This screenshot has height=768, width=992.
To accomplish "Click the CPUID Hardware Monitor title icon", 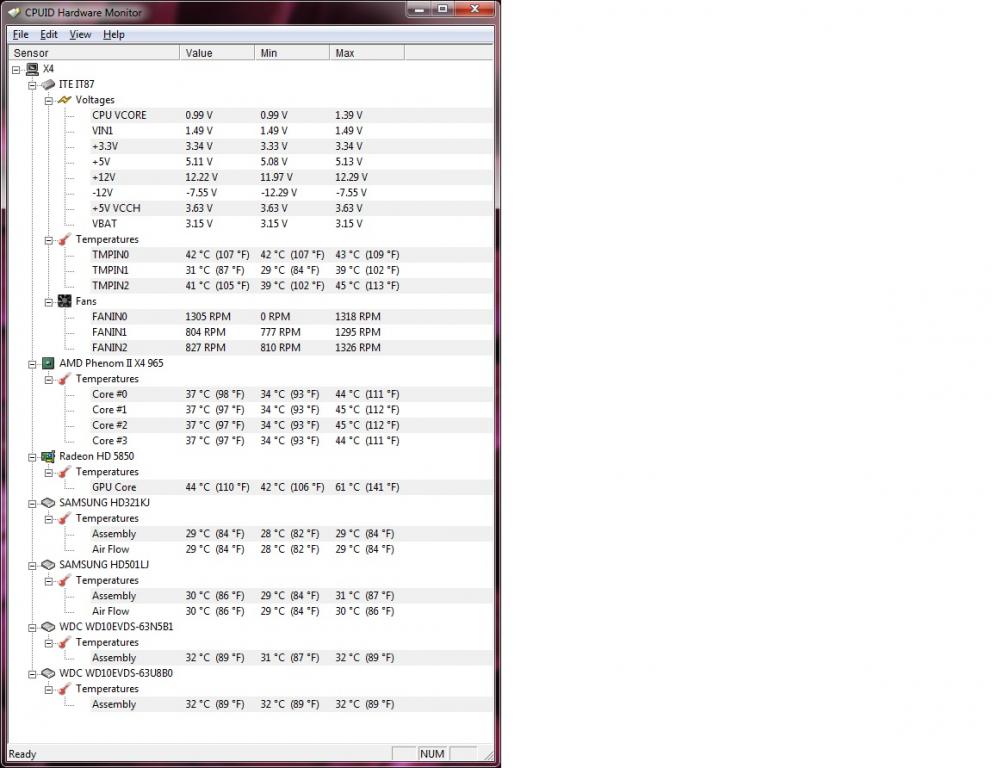I will [15, 12].
